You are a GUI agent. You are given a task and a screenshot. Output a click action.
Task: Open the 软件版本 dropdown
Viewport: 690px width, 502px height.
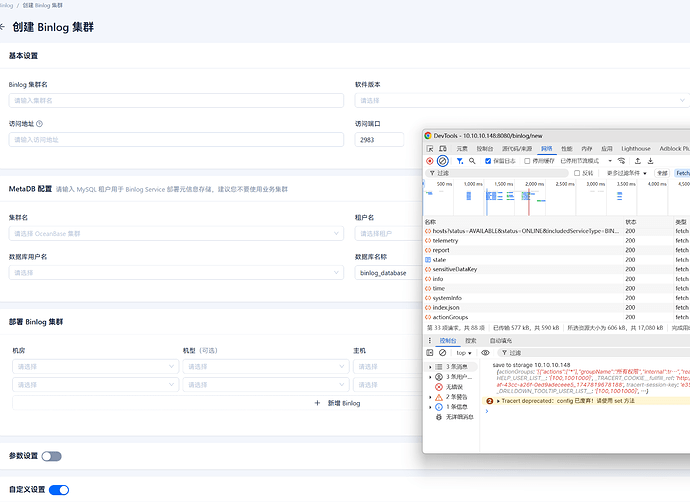tap(522, 101)
